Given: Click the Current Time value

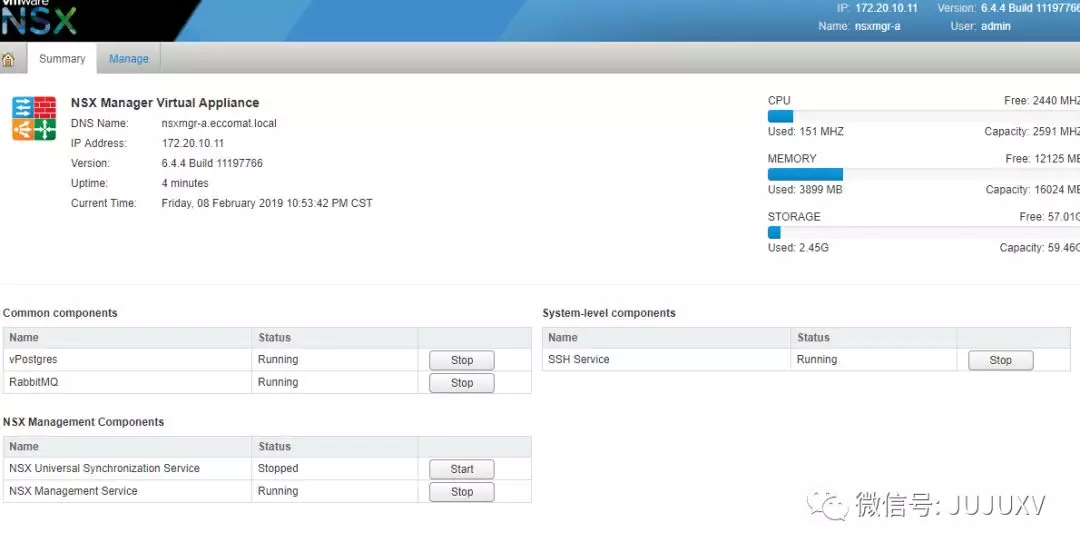Looking at the screenshot, I should 267,203.
